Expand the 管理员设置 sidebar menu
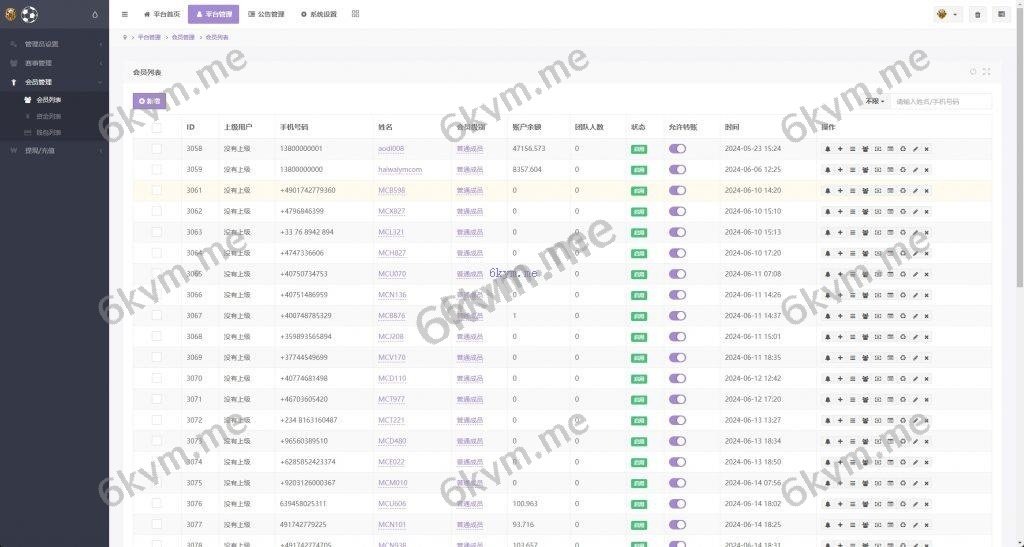Image resolution: width=1024 pixels, height=547 pixels. pyautogui.click(x=54, y=44)
